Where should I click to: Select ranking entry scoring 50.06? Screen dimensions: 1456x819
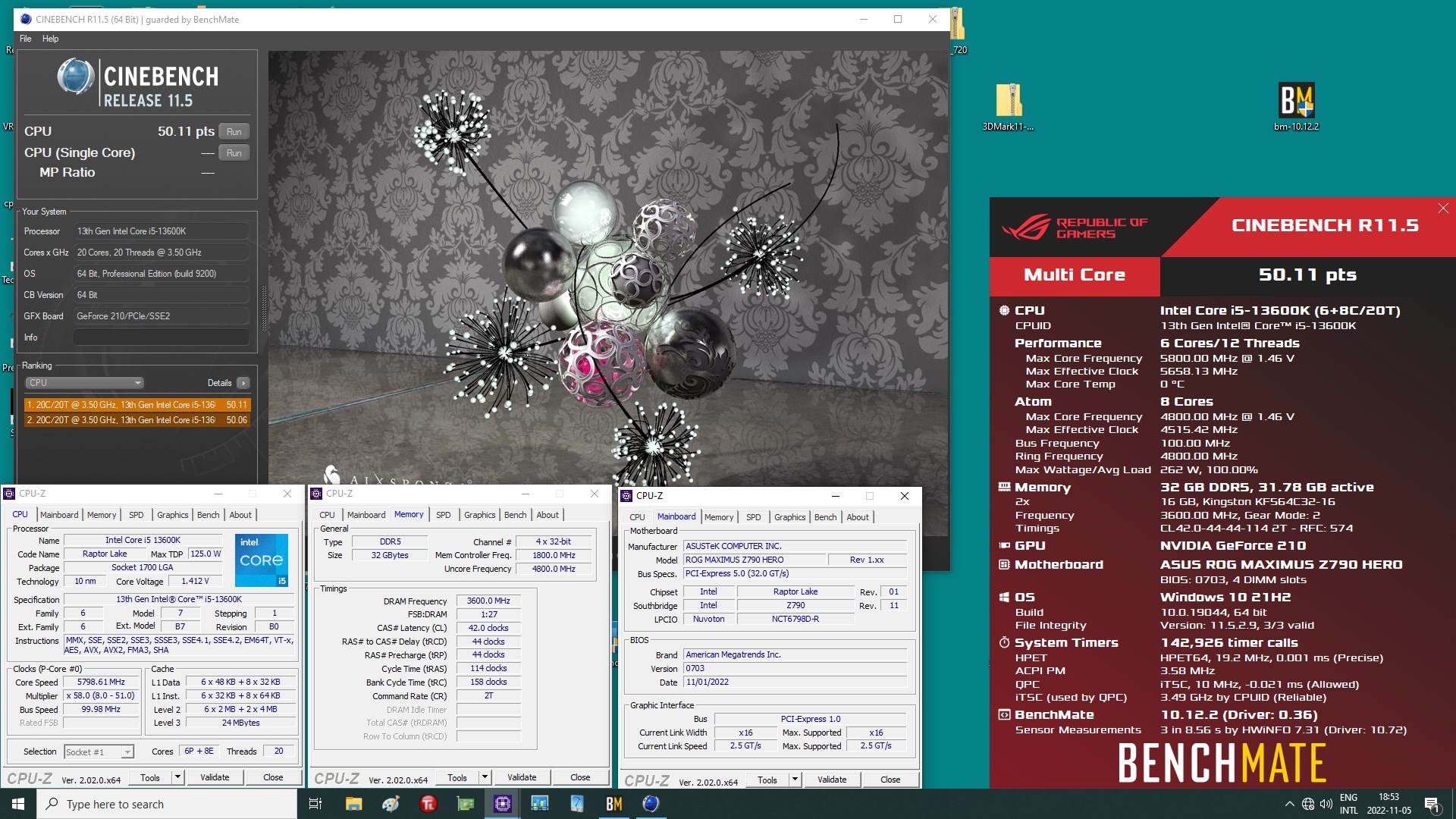tap(137, 420)
